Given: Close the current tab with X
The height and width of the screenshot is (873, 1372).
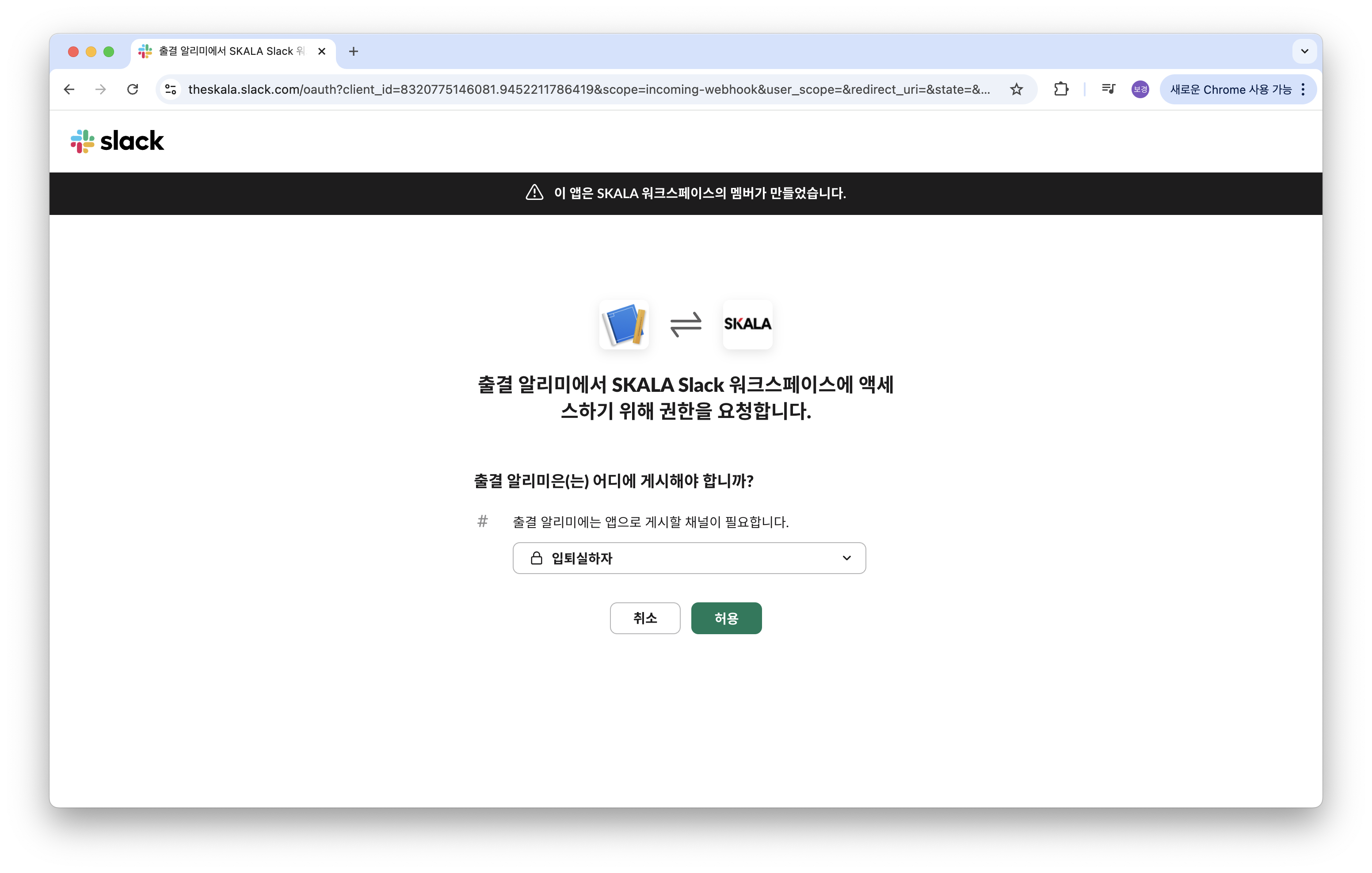Looking at the screenshot, I should 321,51.
